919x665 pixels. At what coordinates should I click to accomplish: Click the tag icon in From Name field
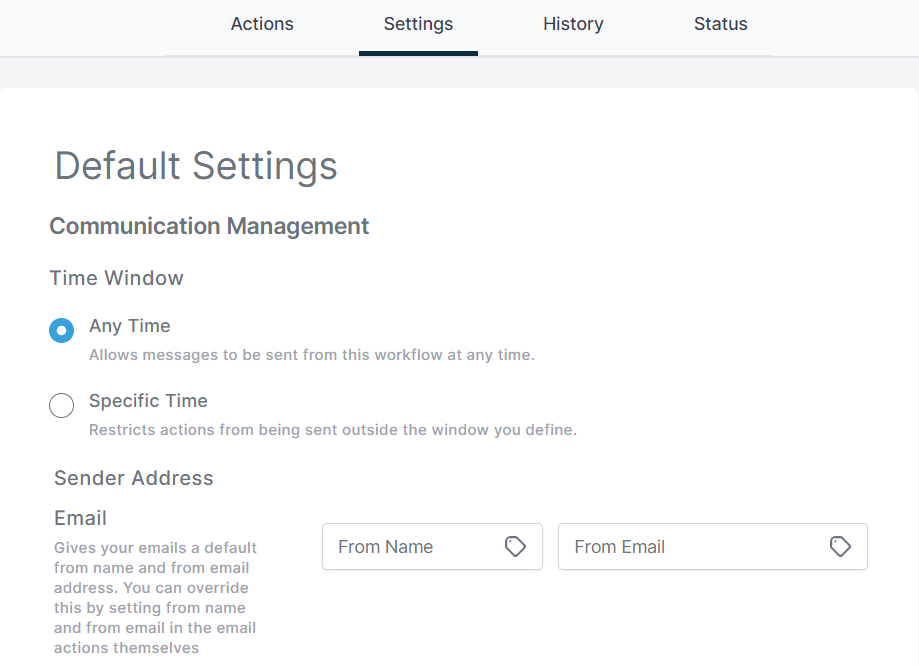(x=515, y=547)
